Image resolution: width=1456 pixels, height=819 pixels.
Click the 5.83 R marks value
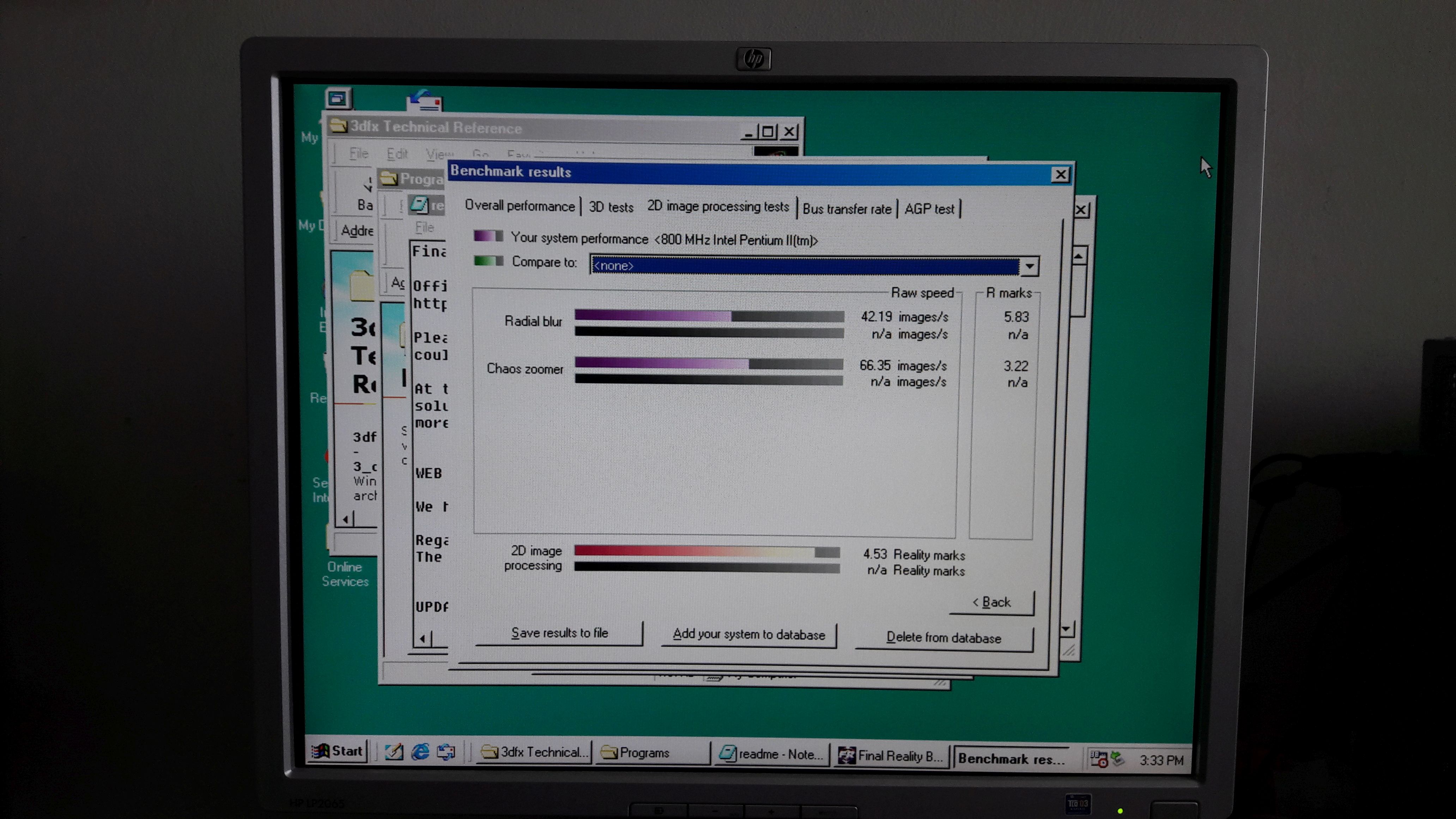click(x=1016, y=317)
